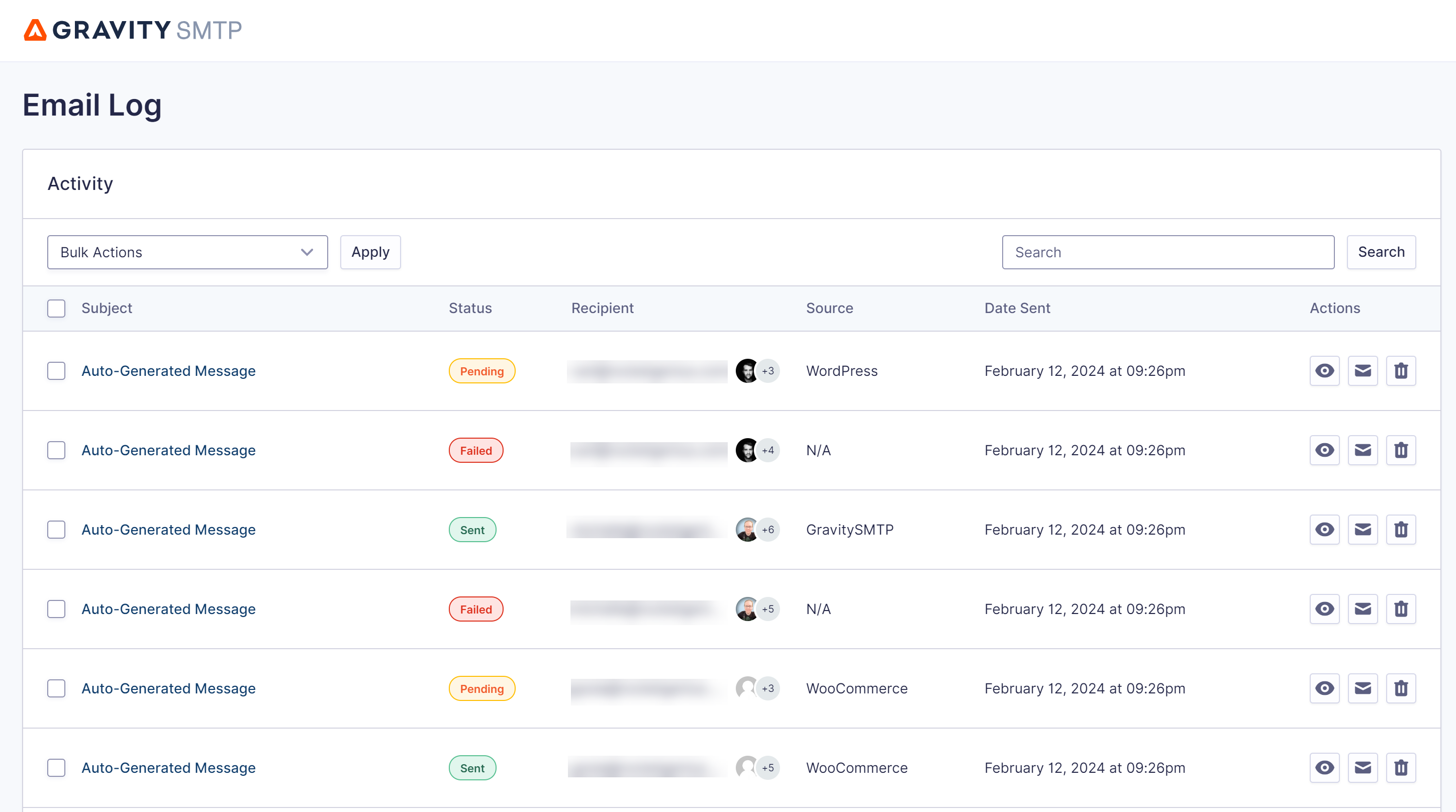Open the sent WooCommerce Auto-Generated Message

[x=168, y=768]
